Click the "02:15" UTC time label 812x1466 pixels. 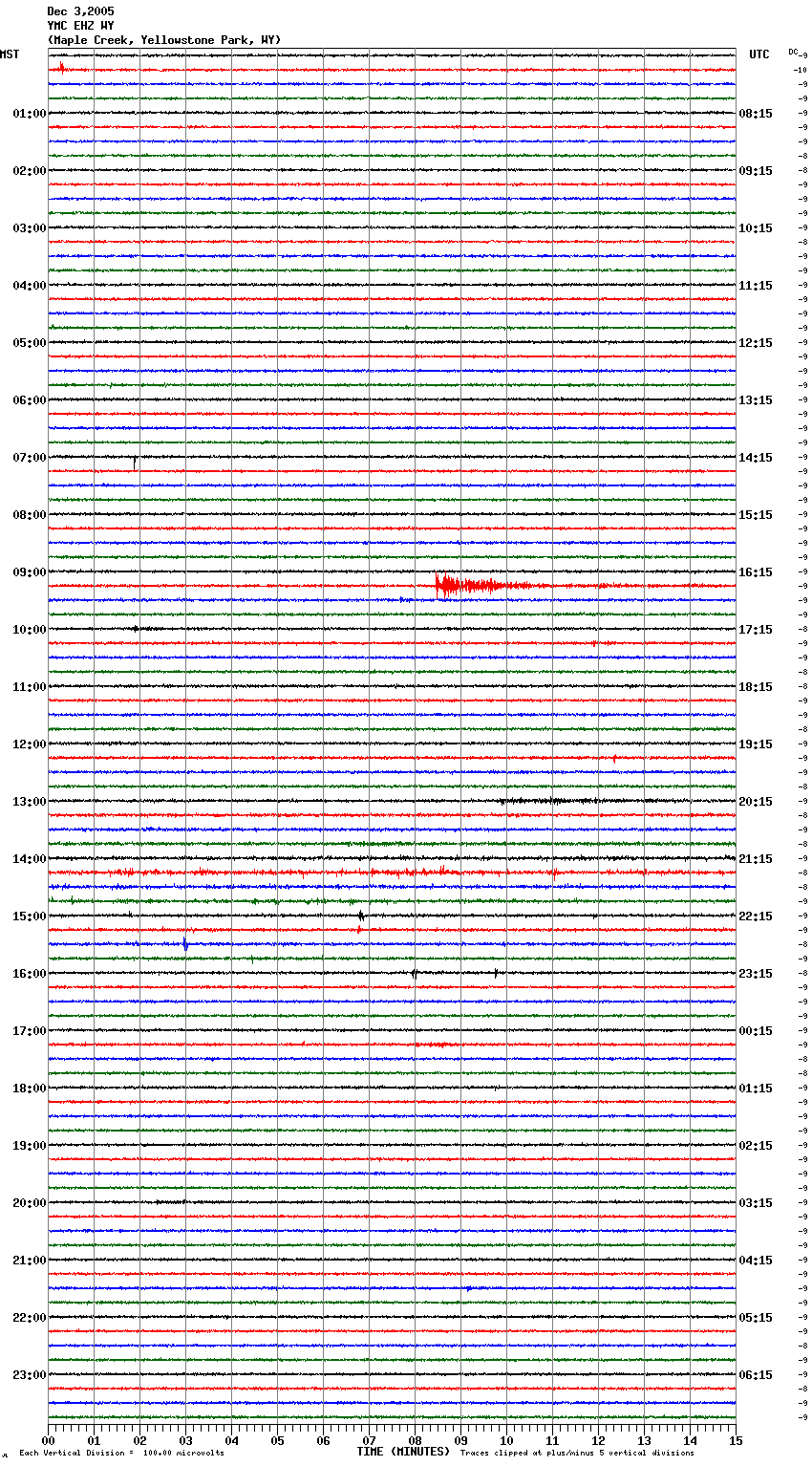[756, 1146]
